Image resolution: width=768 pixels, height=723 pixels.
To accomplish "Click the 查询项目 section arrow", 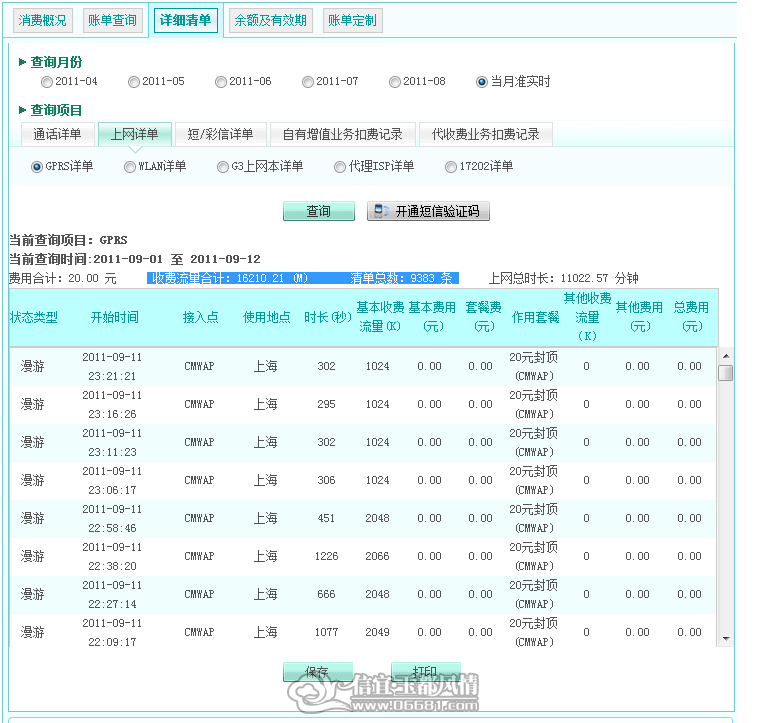I will (22, 110).
